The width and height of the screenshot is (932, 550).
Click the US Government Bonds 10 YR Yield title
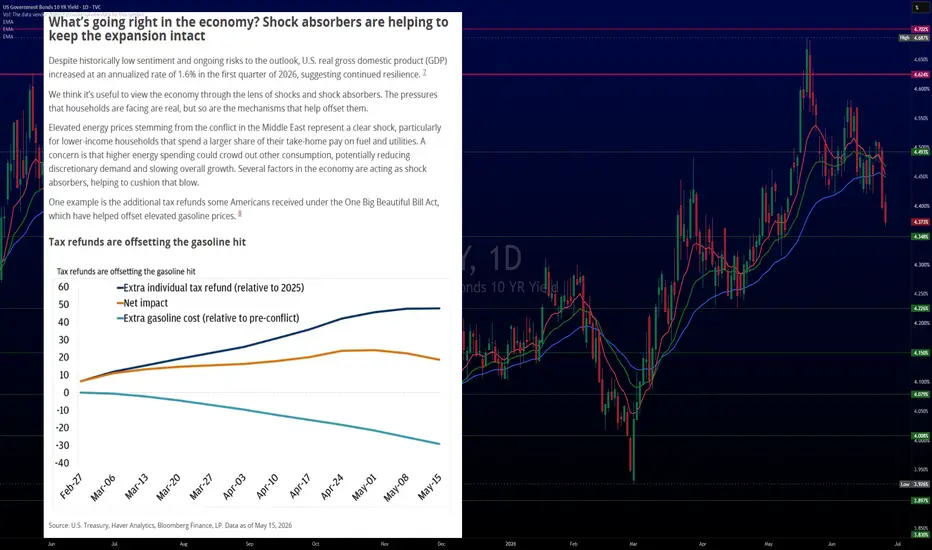click(52, 7)
